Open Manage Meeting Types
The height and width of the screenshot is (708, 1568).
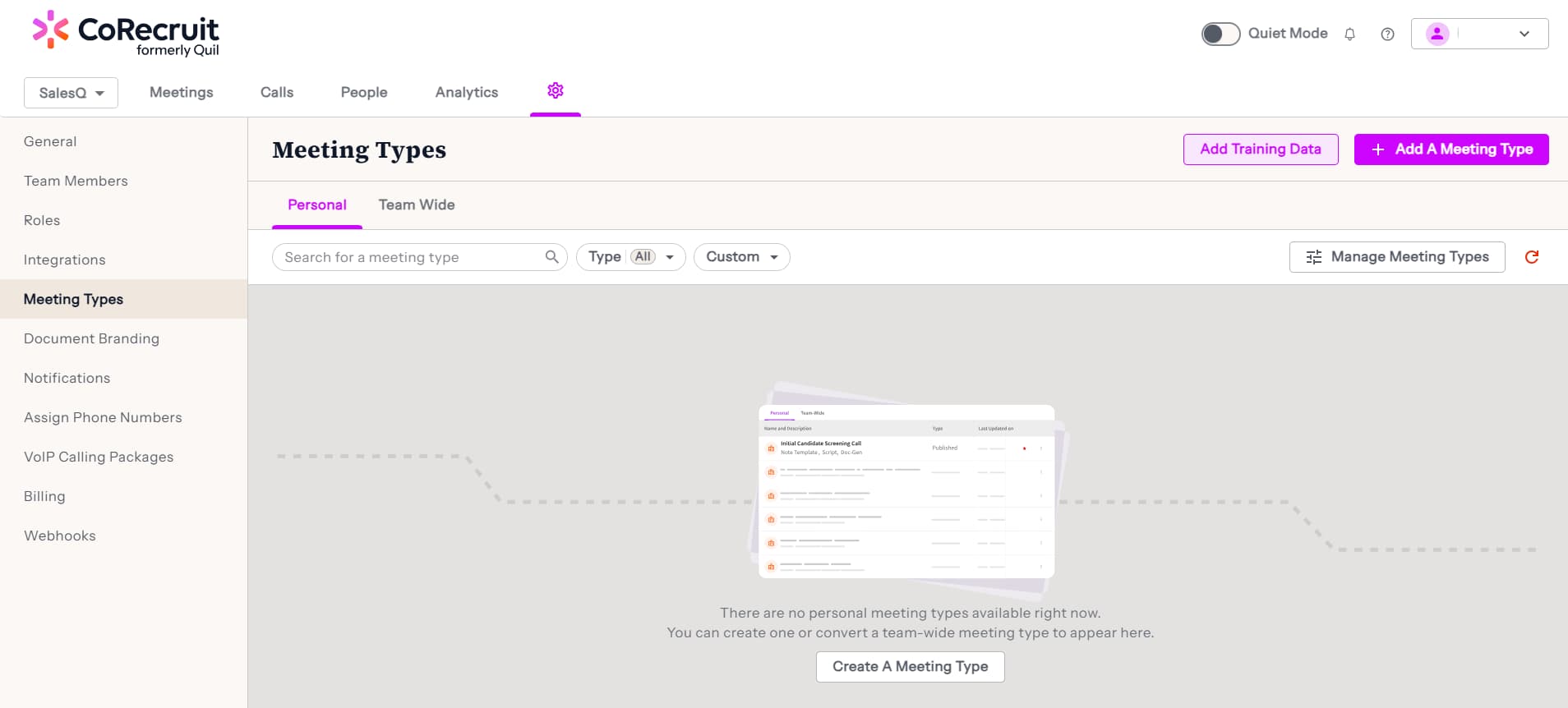pyautogui.click(x=1397, y=257)
